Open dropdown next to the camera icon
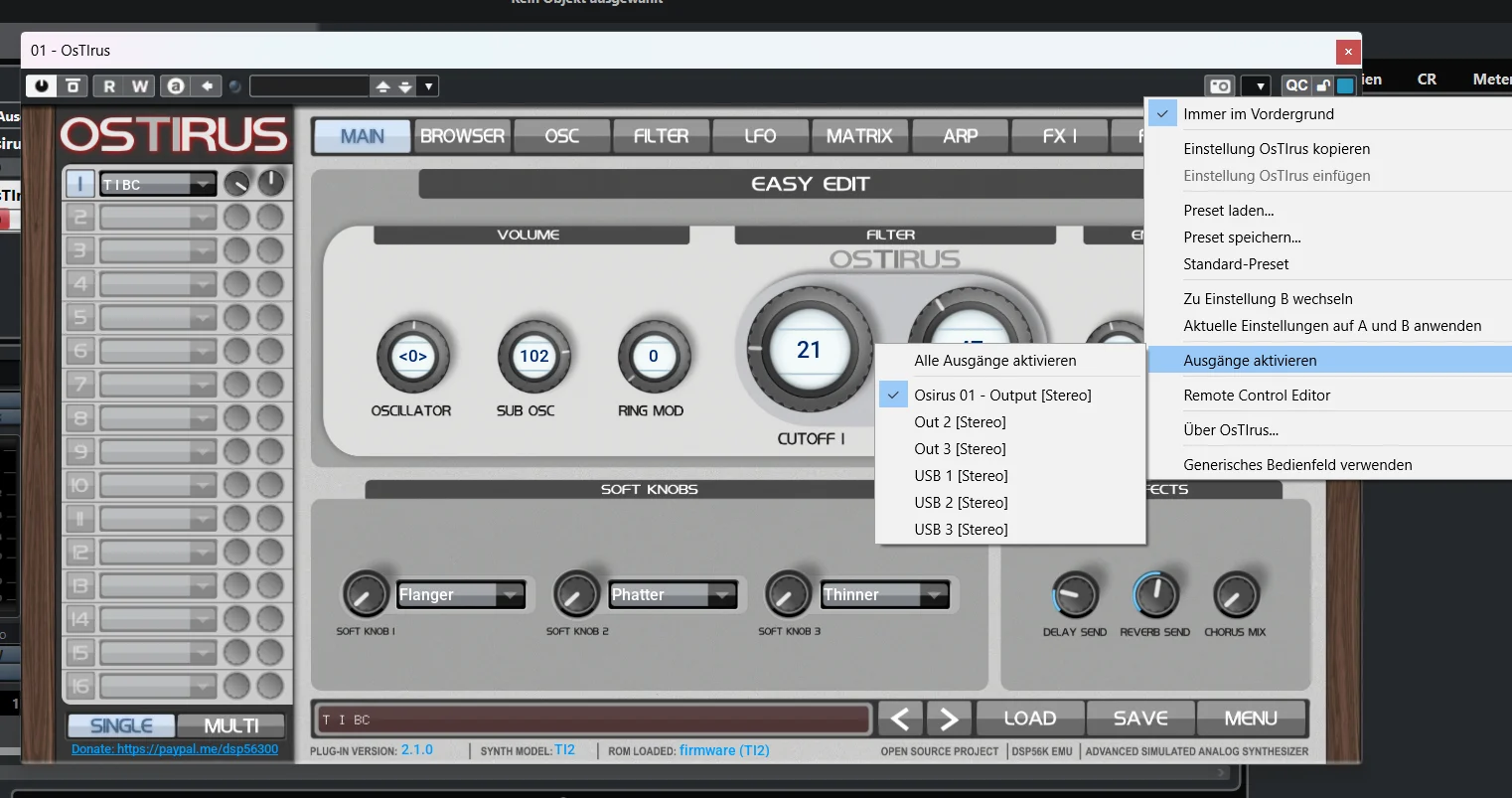The width and height of the screenshot is (1512, 798). (x=1257, y=86)
